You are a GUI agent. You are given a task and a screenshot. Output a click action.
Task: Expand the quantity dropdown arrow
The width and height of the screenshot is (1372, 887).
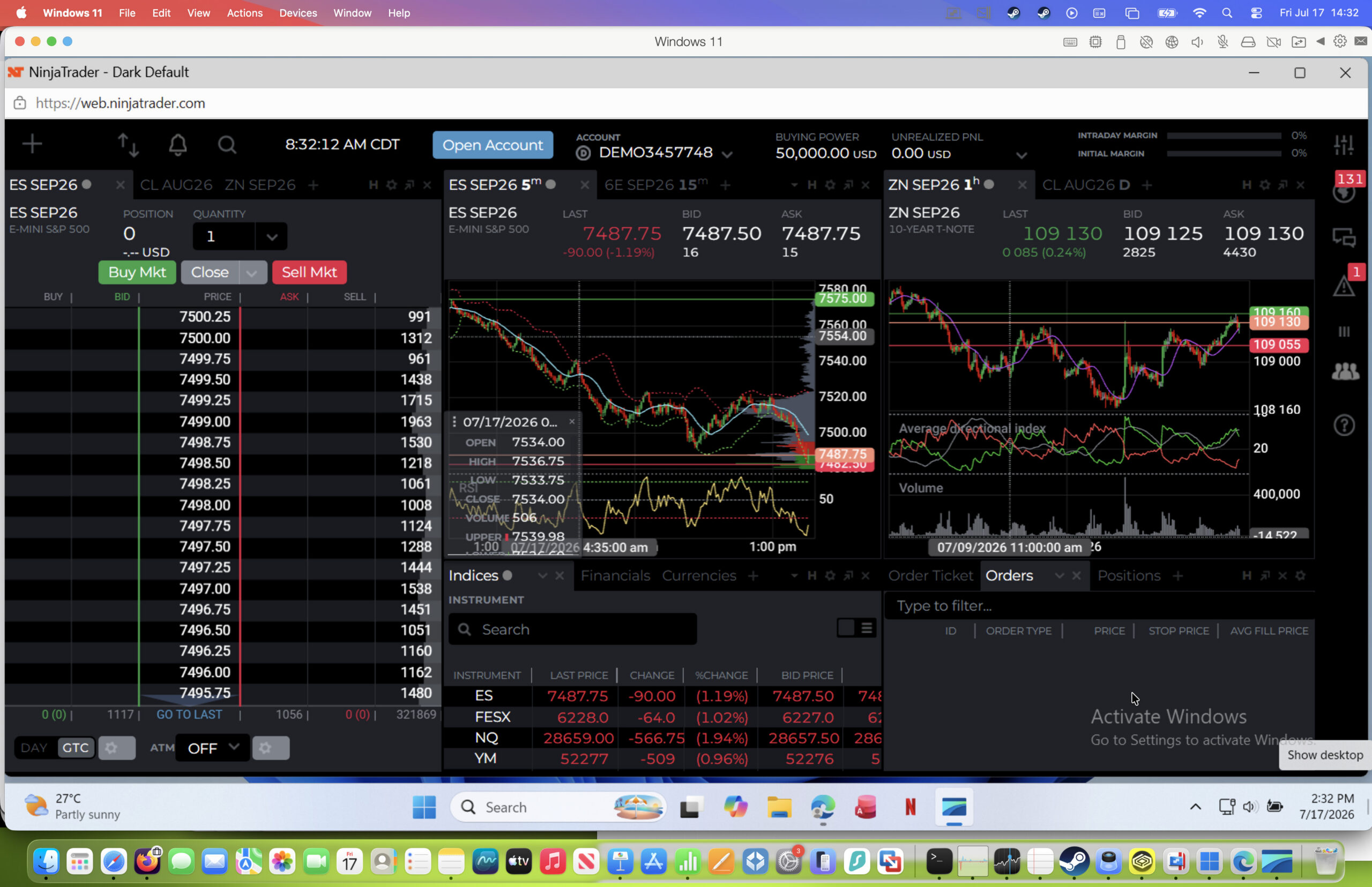pos(271,237)
